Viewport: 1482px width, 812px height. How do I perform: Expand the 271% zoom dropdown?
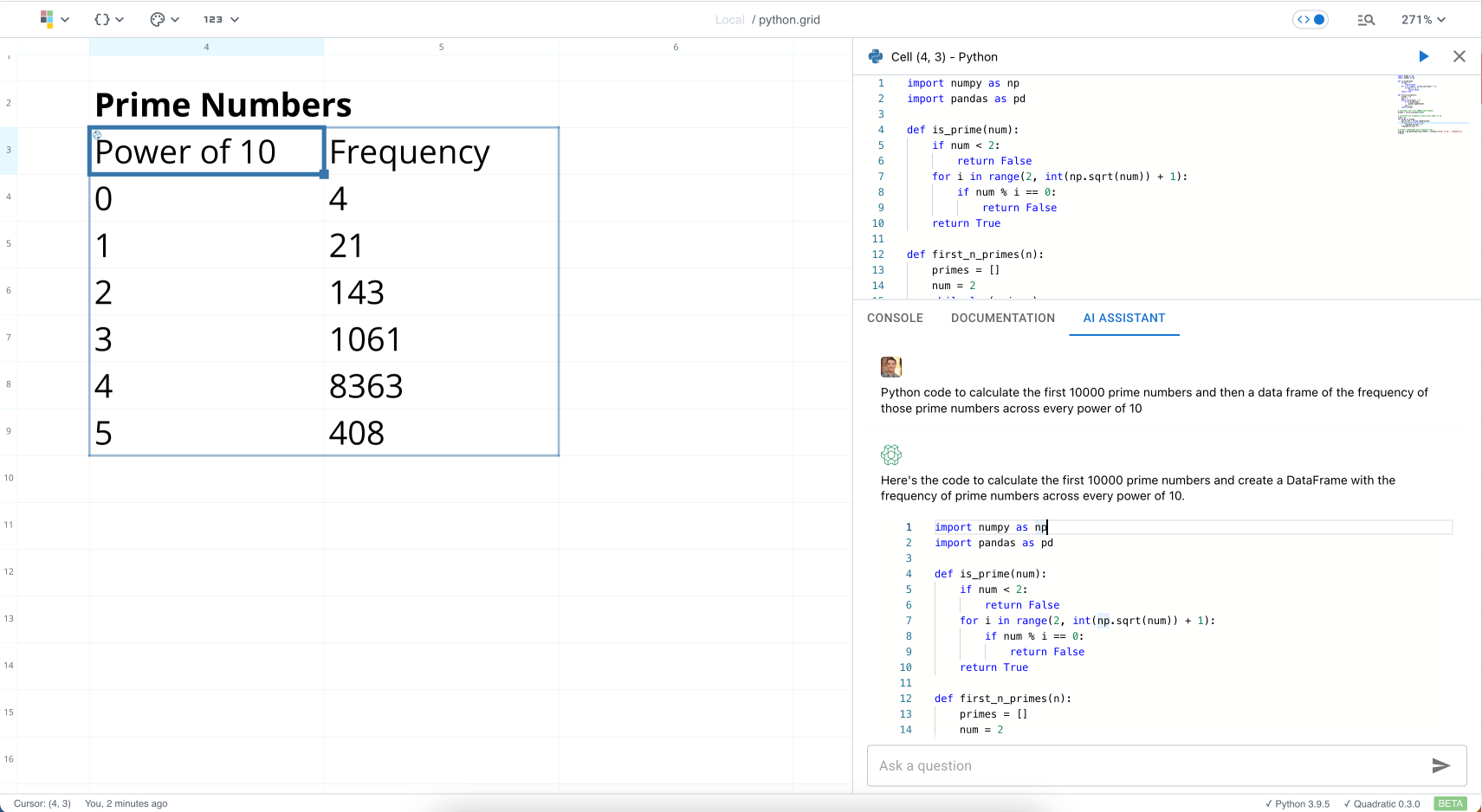1423,19
